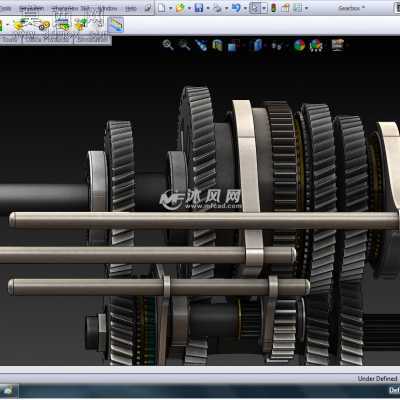Expand the Undo history dropdown arrow
400x400 pixels.
tap(245, 8)
